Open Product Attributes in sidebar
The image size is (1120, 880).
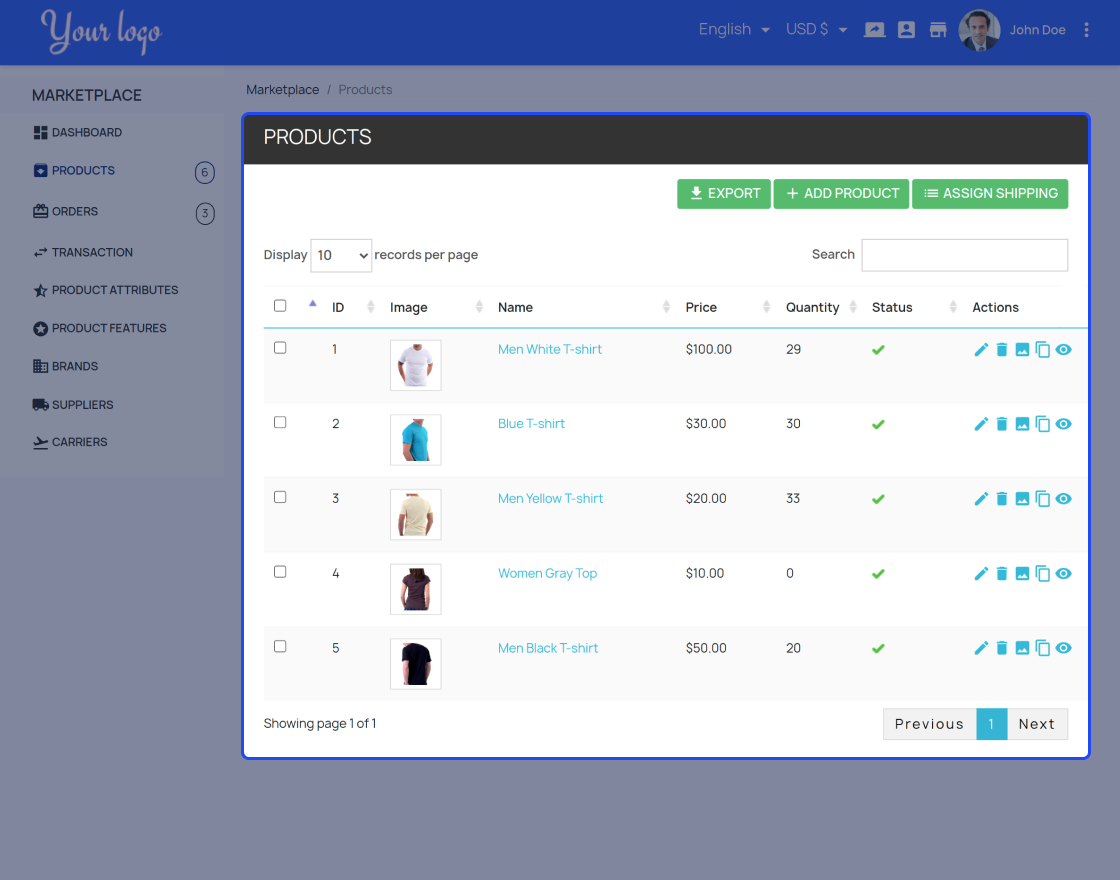pyautogui.click(x=106, y=290)
